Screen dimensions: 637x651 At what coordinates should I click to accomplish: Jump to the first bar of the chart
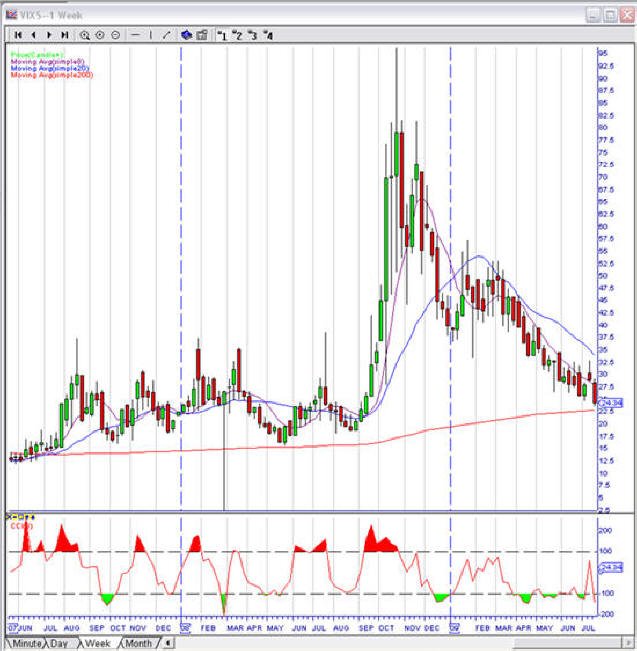(18, 35)
